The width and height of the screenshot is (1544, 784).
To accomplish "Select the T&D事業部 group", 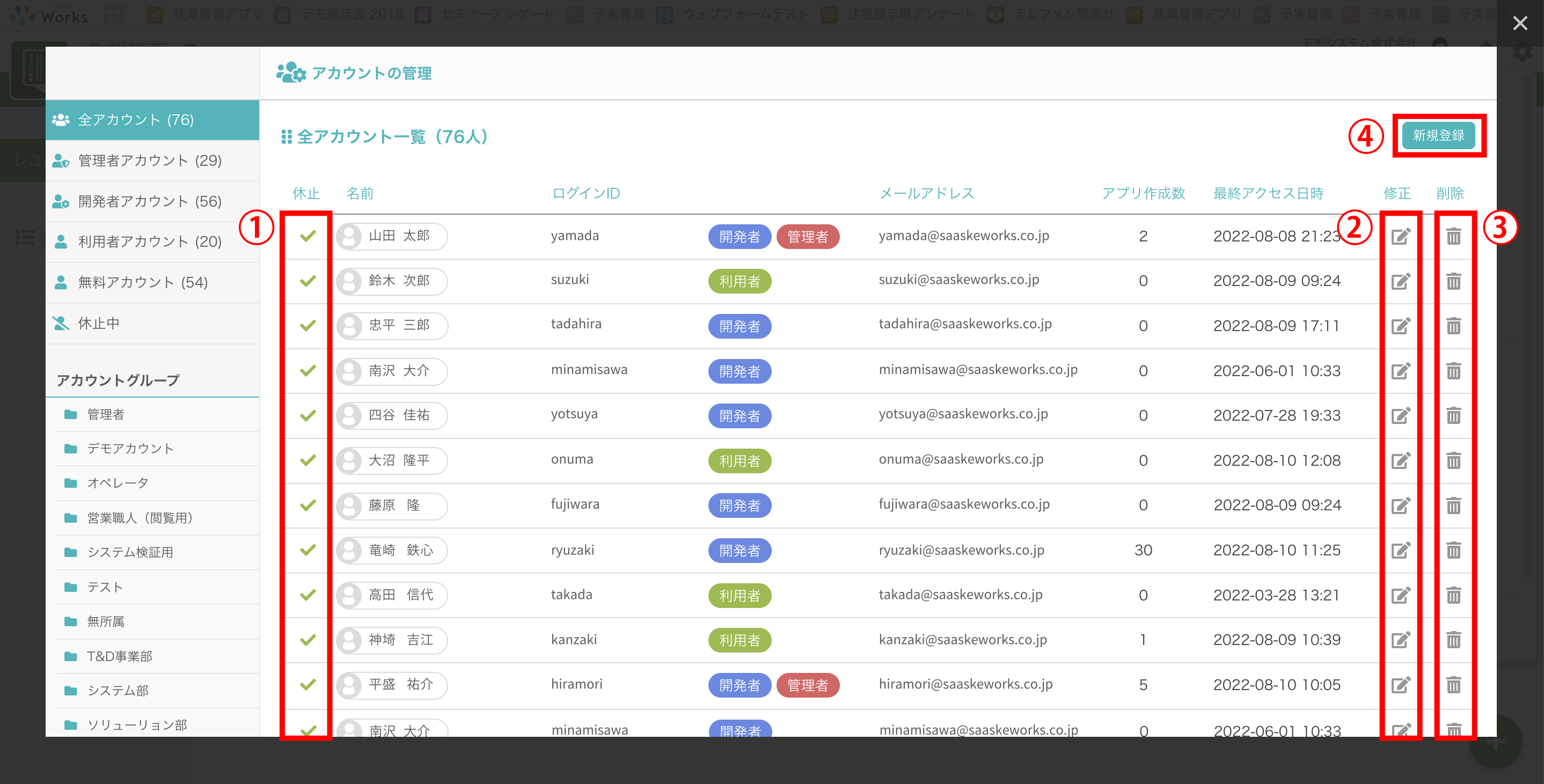I will point(157,656).
